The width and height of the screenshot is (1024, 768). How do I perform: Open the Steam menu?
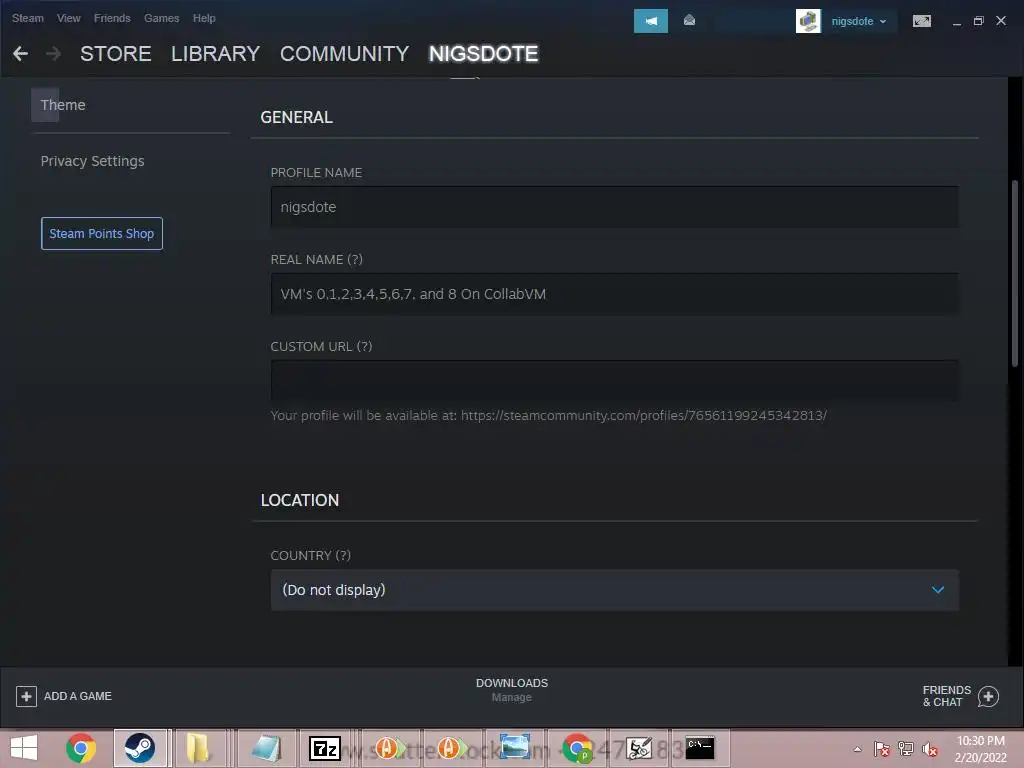click(x=27, y=18)
